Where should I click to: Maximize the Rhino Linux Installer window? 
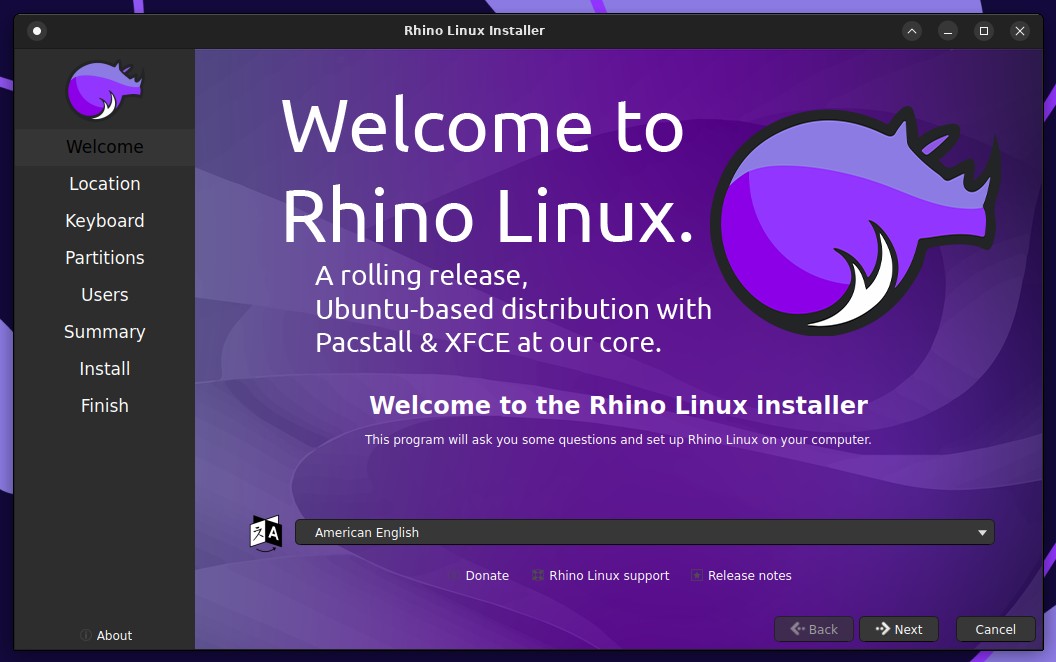pos(984,31)
